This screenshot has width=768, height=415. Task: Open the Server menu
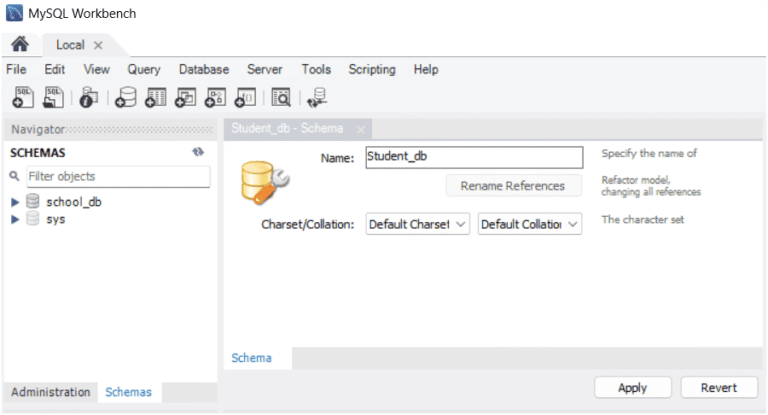(x=264, y=69)
